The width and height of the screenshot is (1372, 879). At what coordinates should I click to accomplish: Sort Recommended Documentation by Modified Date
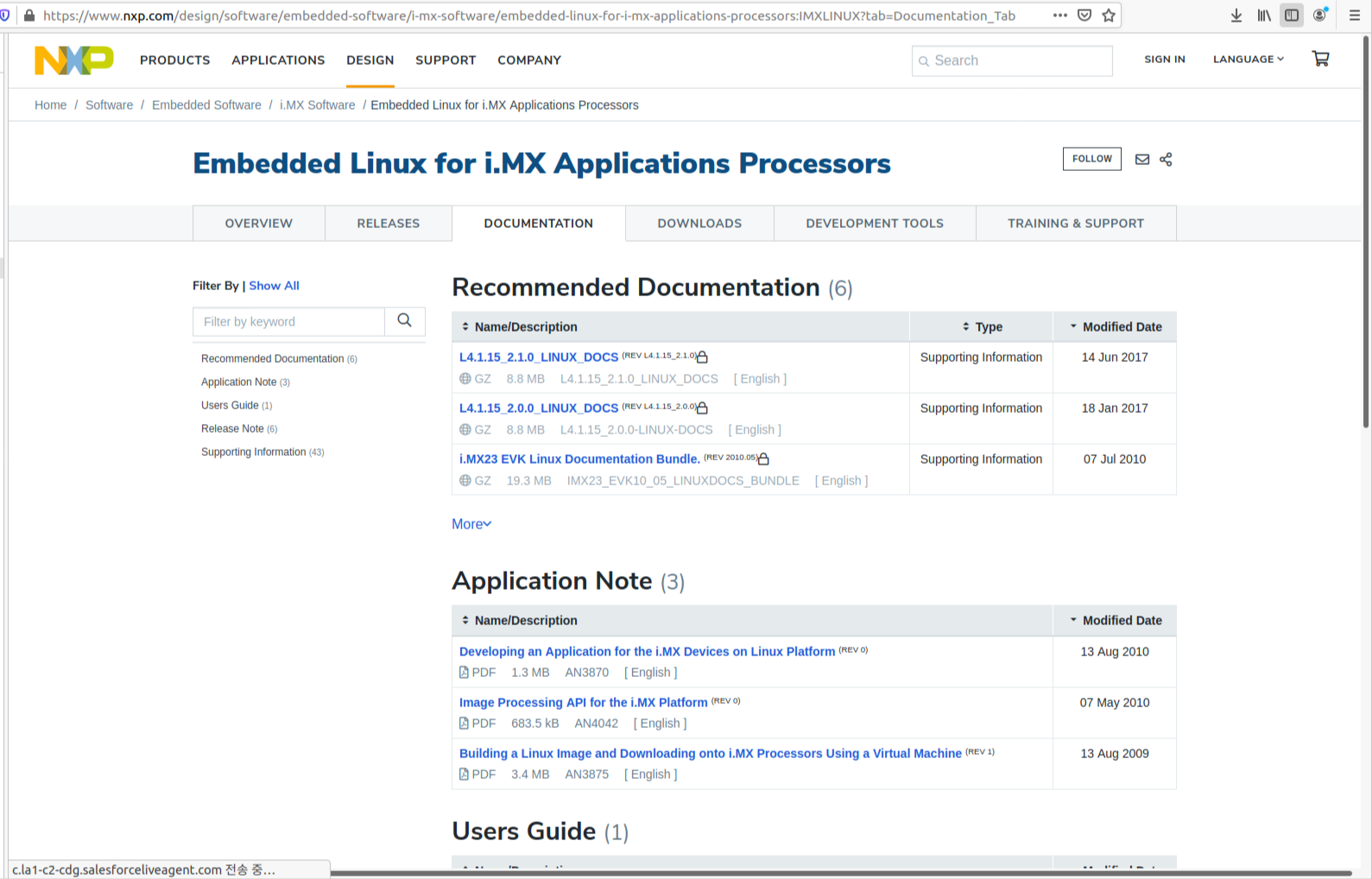pyautogui.click(x=1116, y=326)
